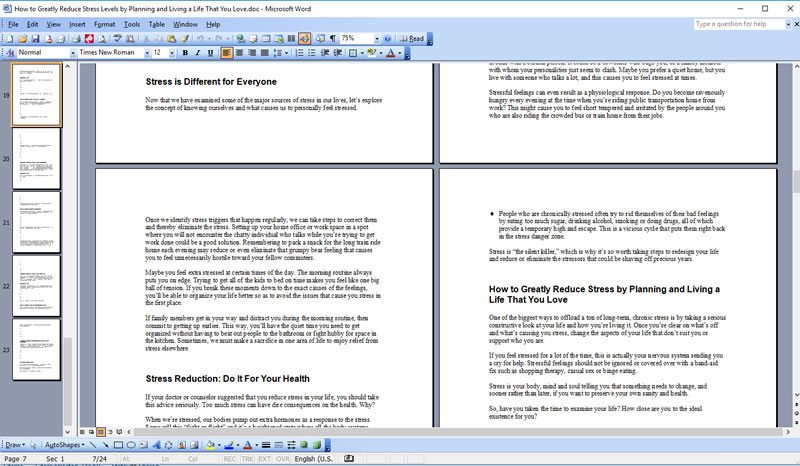Select the Rectangle shape tool
Viewport: 800px width, 466px height.
pyautogui.click(x=118, y=445)
